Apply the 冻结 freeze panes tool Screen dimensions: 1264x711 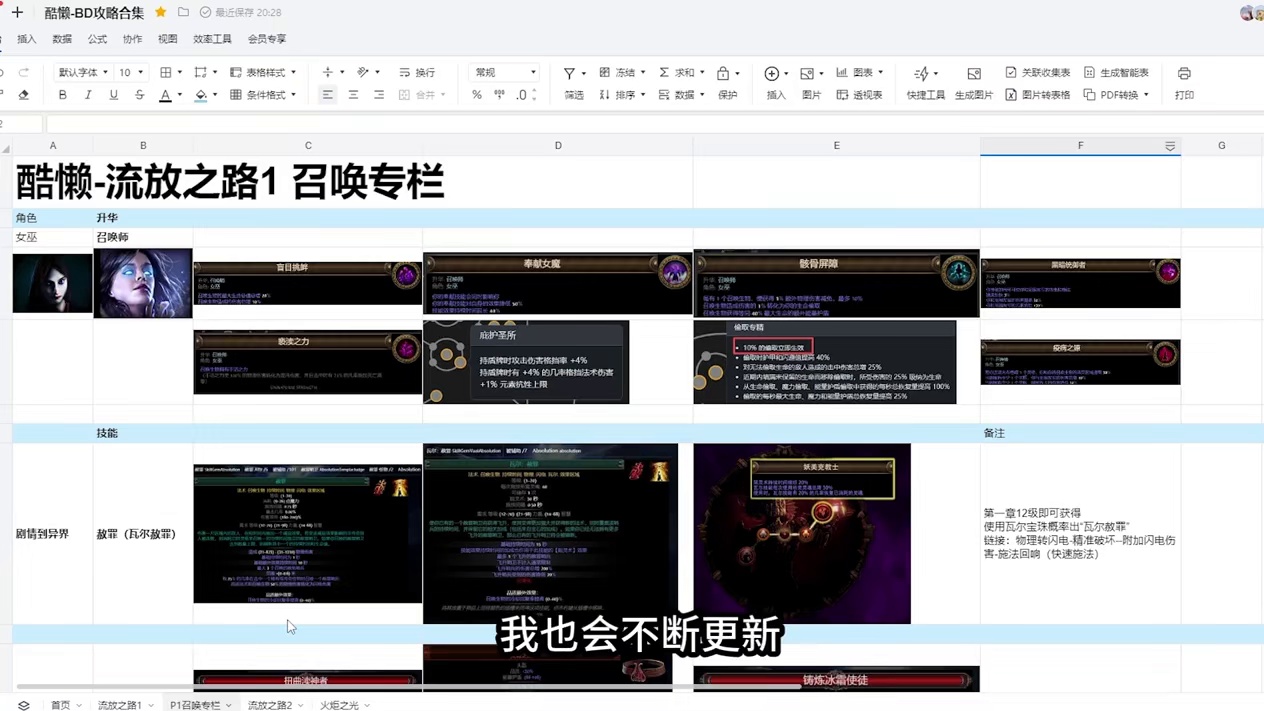[x=625, y=72]
